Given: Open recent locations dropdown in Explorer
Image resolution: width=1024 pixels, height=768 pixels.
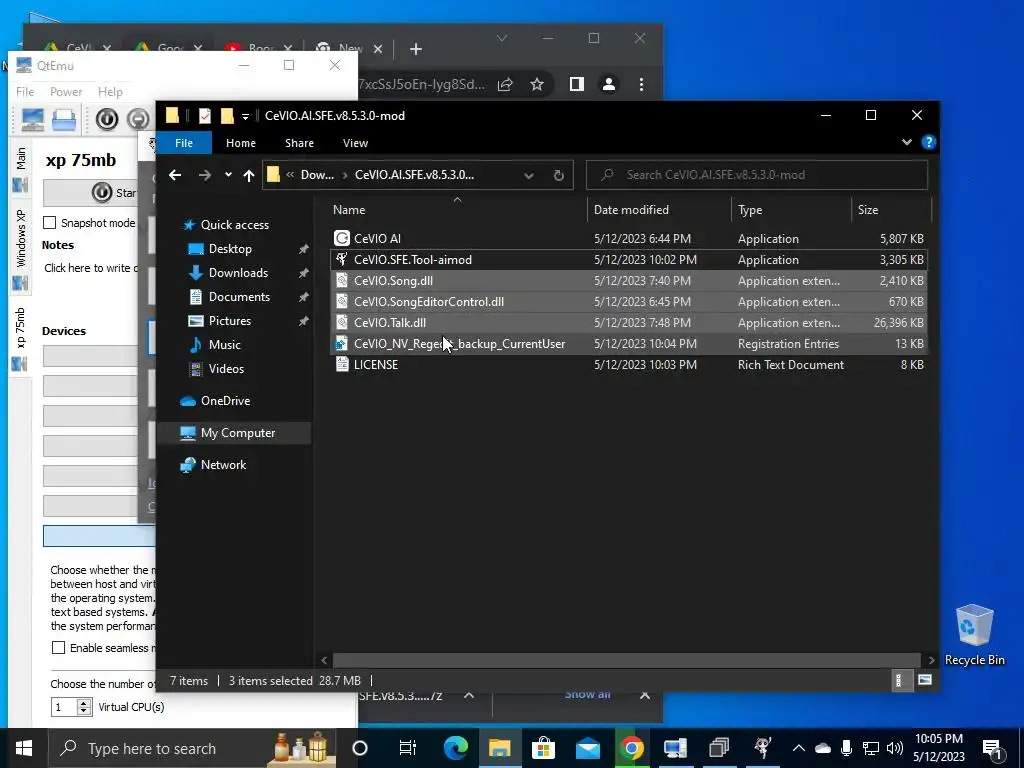Looking at the screenshot, I should 228,175.
